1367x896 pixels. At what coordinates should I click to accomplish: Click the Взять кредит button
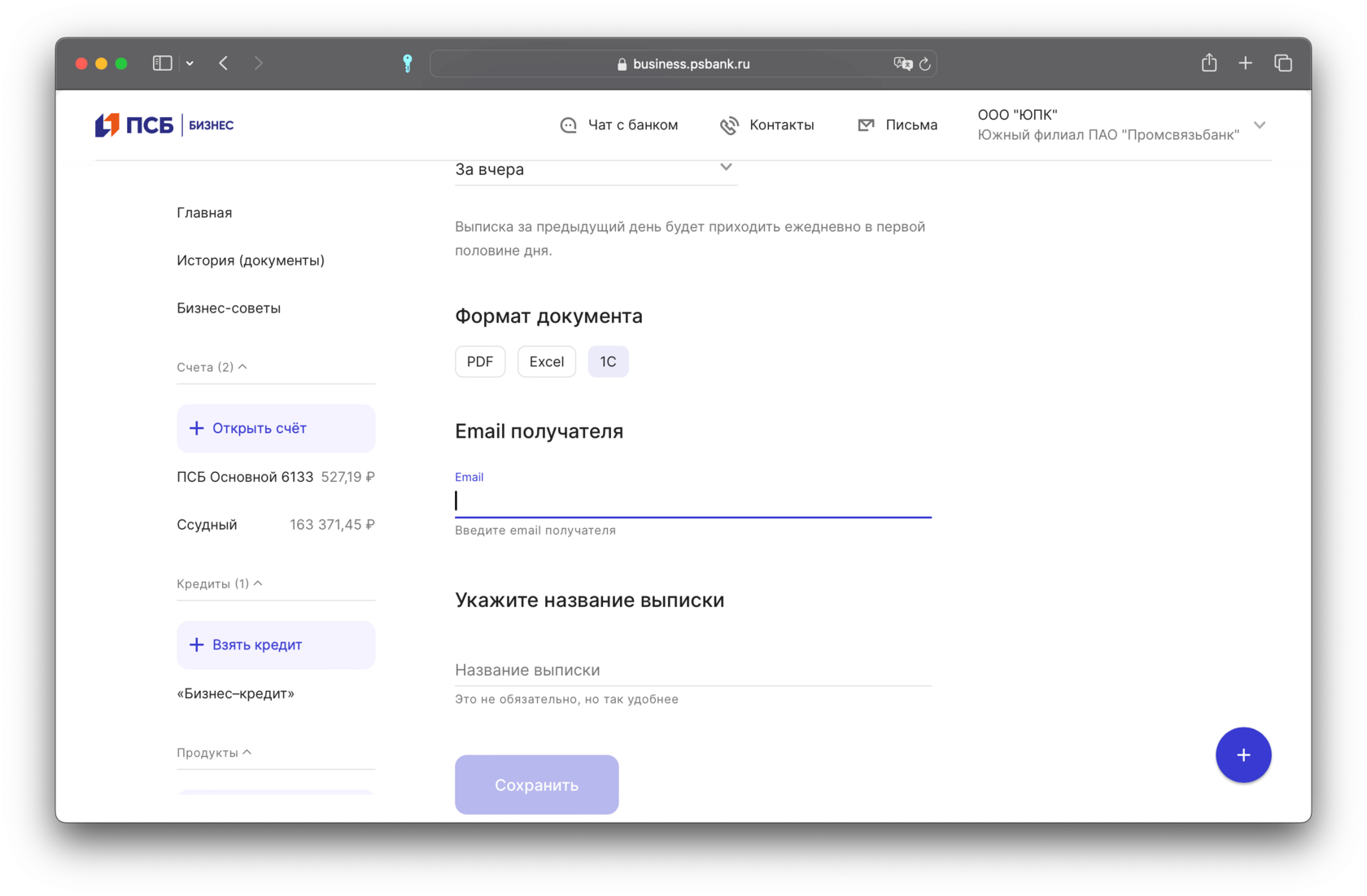coord(276,645)
